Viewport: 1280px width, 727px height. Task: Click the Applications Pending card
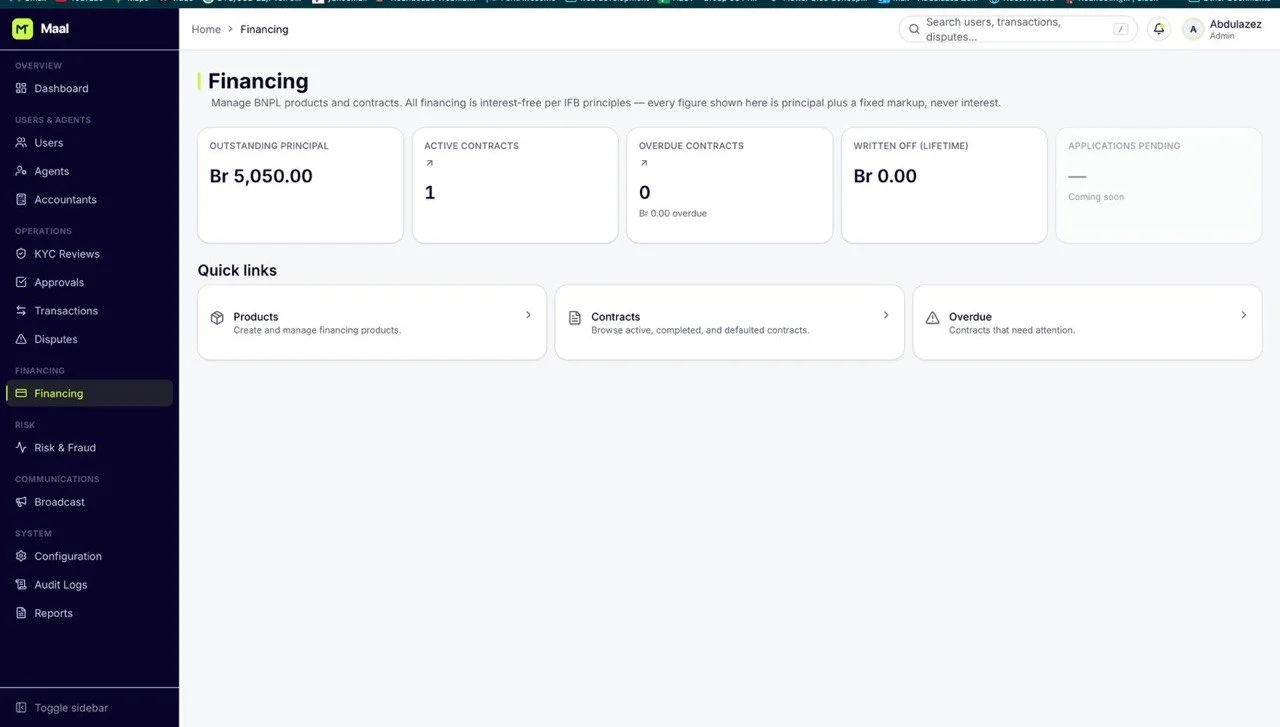pyautogui.click(x=1159, y=185)
